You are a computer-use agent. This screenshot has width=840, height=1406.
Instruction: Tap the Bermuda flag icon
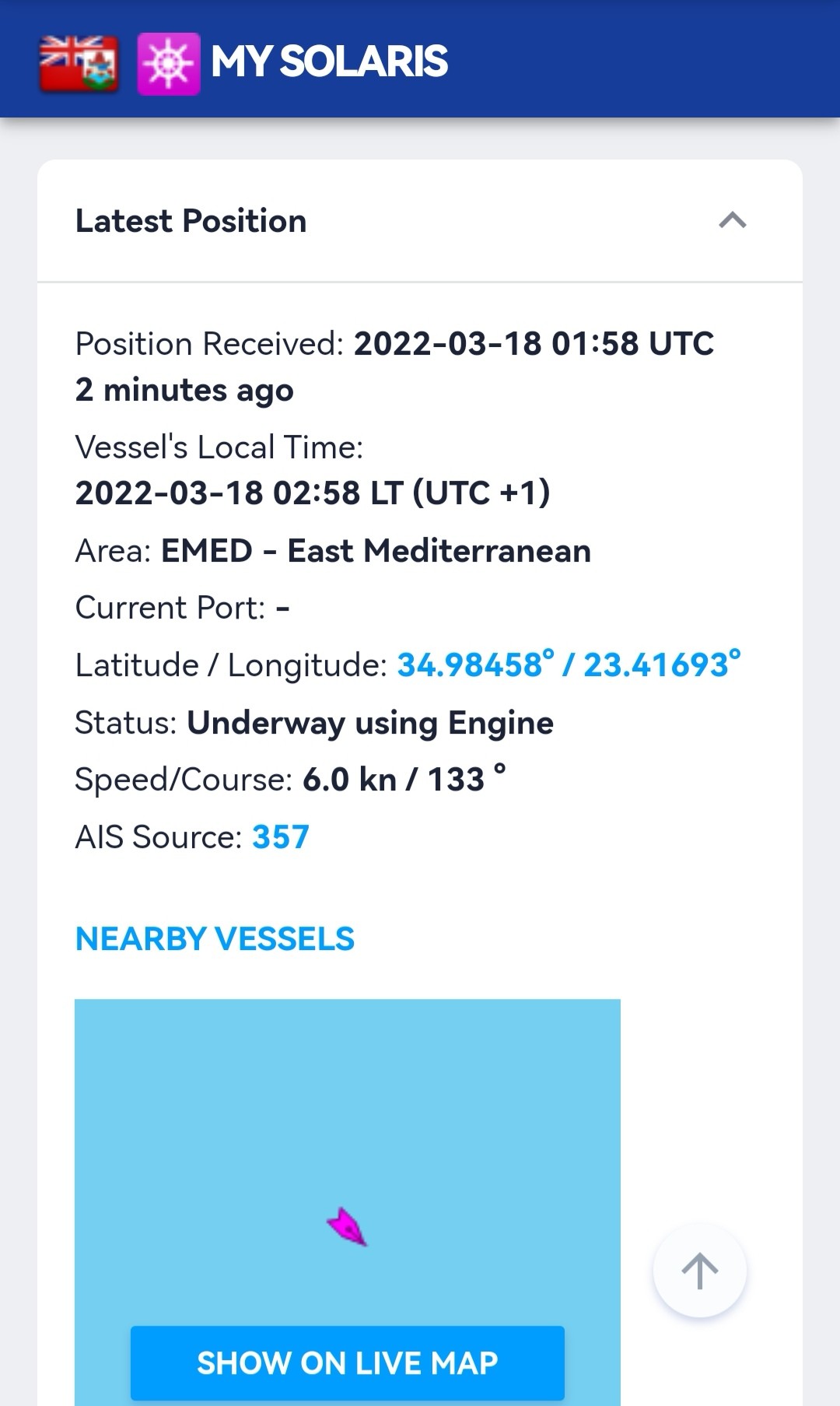pos(79,64)
